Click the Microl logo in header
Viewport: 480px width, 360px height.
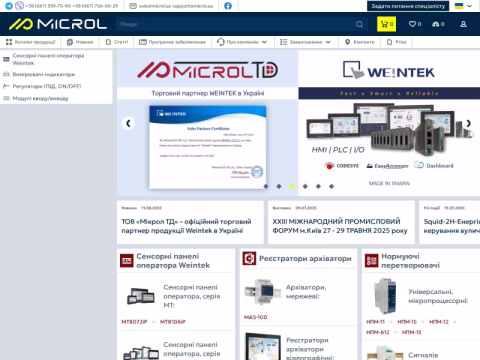[58, 24]
